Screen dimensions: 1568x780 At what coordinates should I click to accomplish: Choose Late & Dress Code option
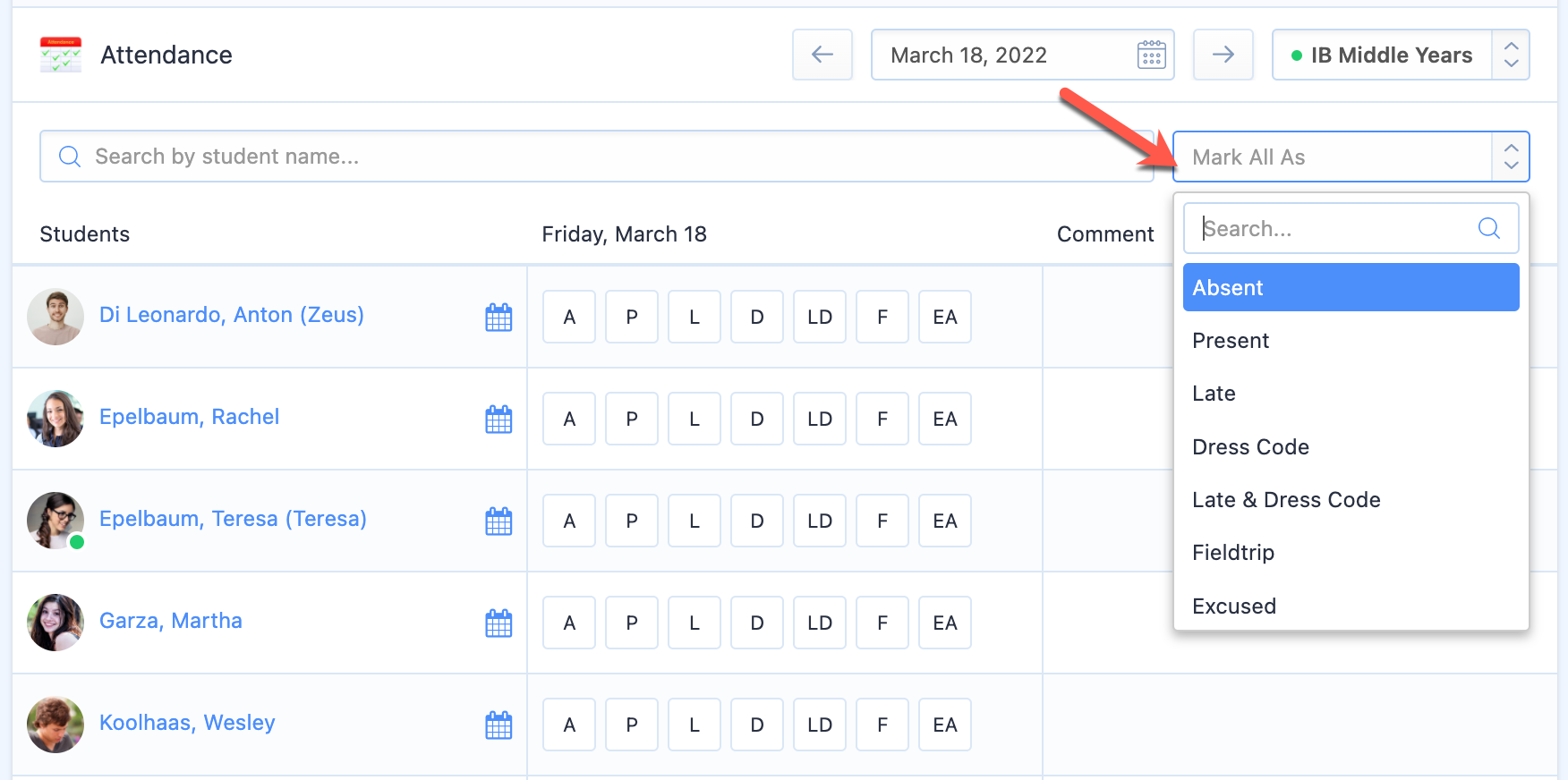coord(1286,500)
